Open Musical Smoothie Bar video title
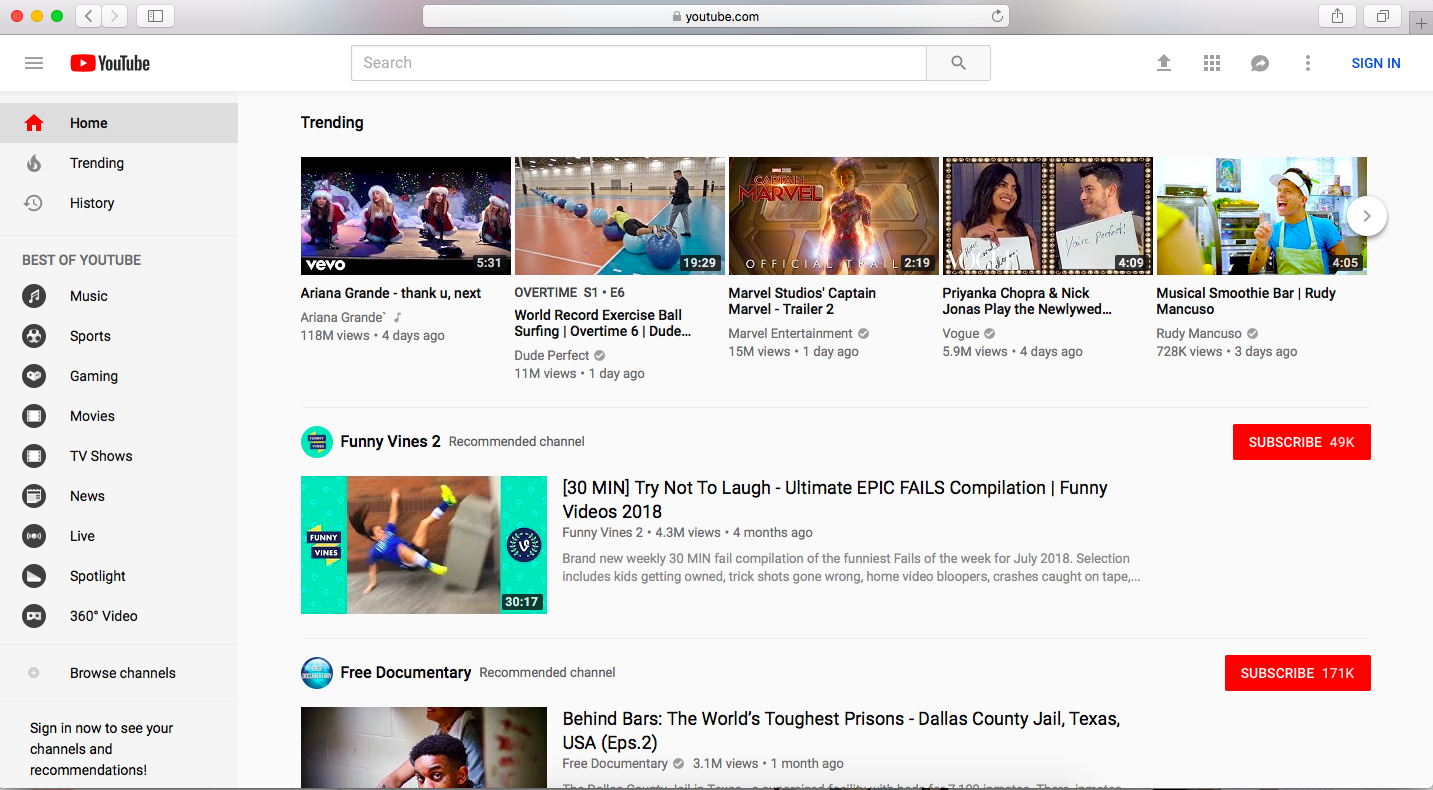 (1246, 301)
